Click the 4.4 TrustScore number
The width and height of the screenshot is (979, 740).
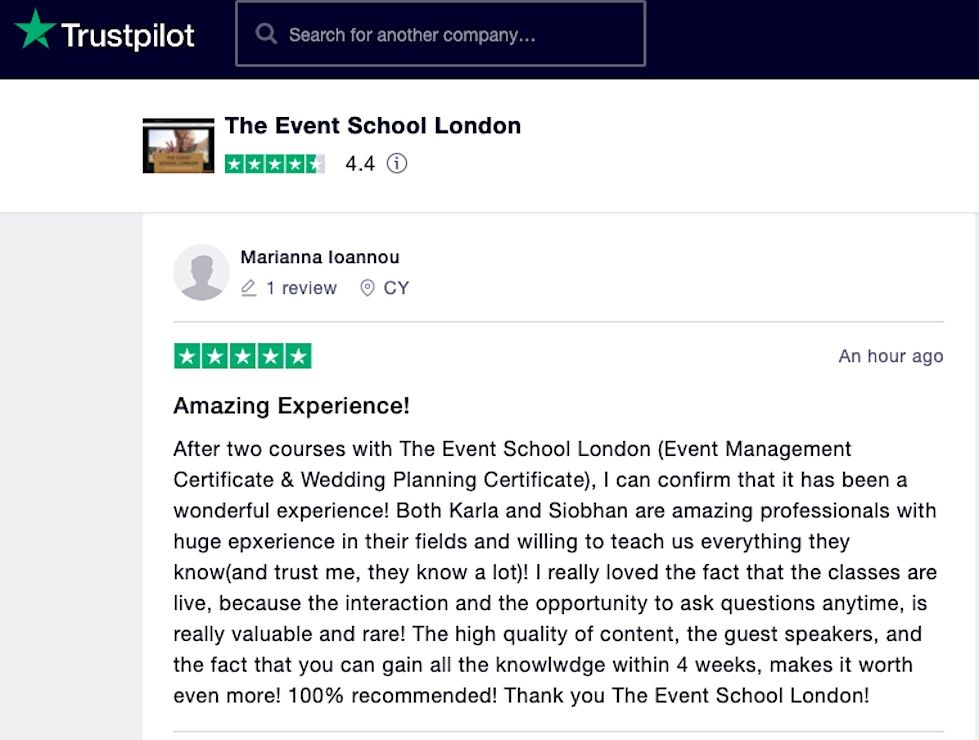360,164
